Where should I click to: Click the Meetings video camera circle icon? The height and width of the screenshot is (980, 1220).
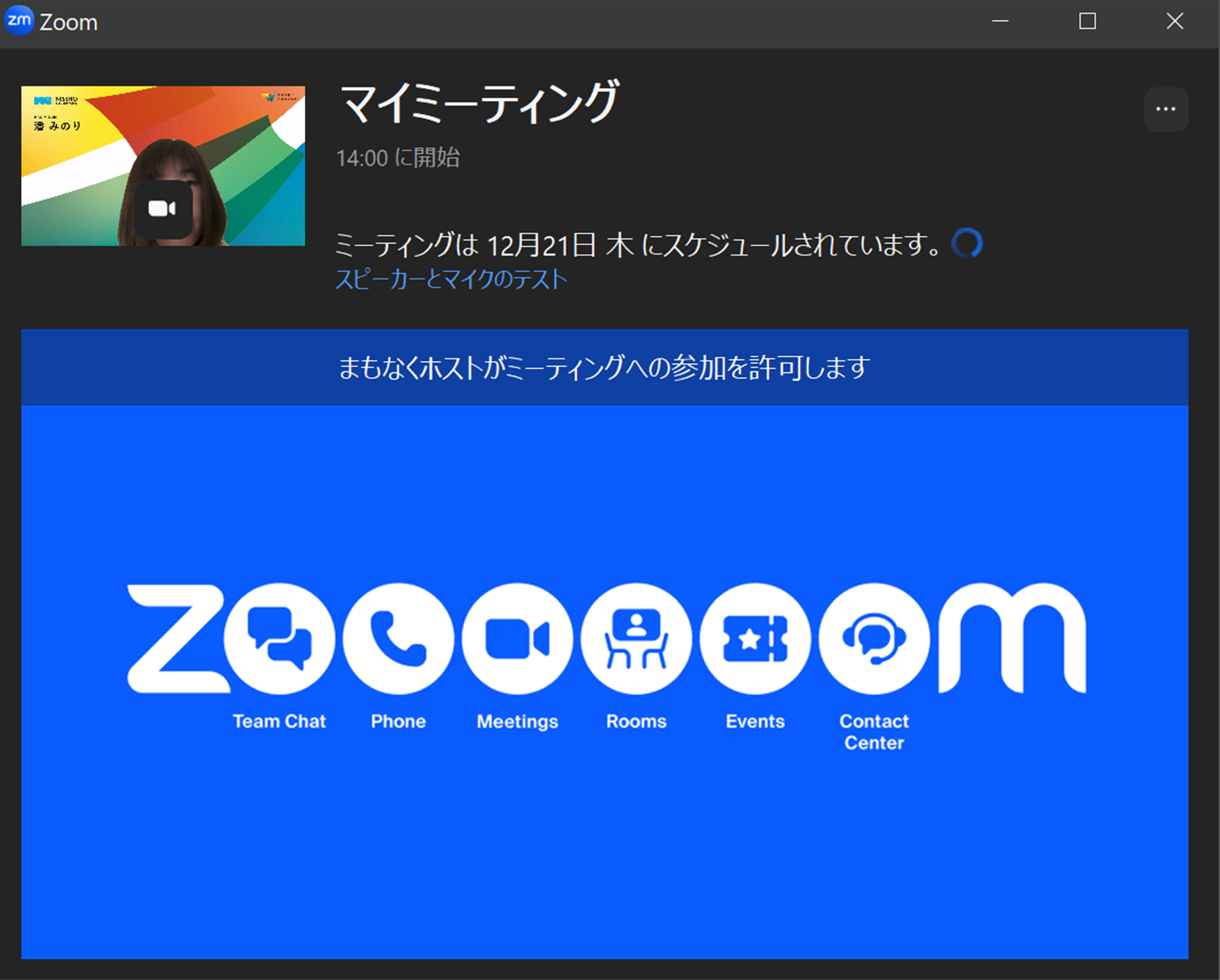click(x=517, y=638)
